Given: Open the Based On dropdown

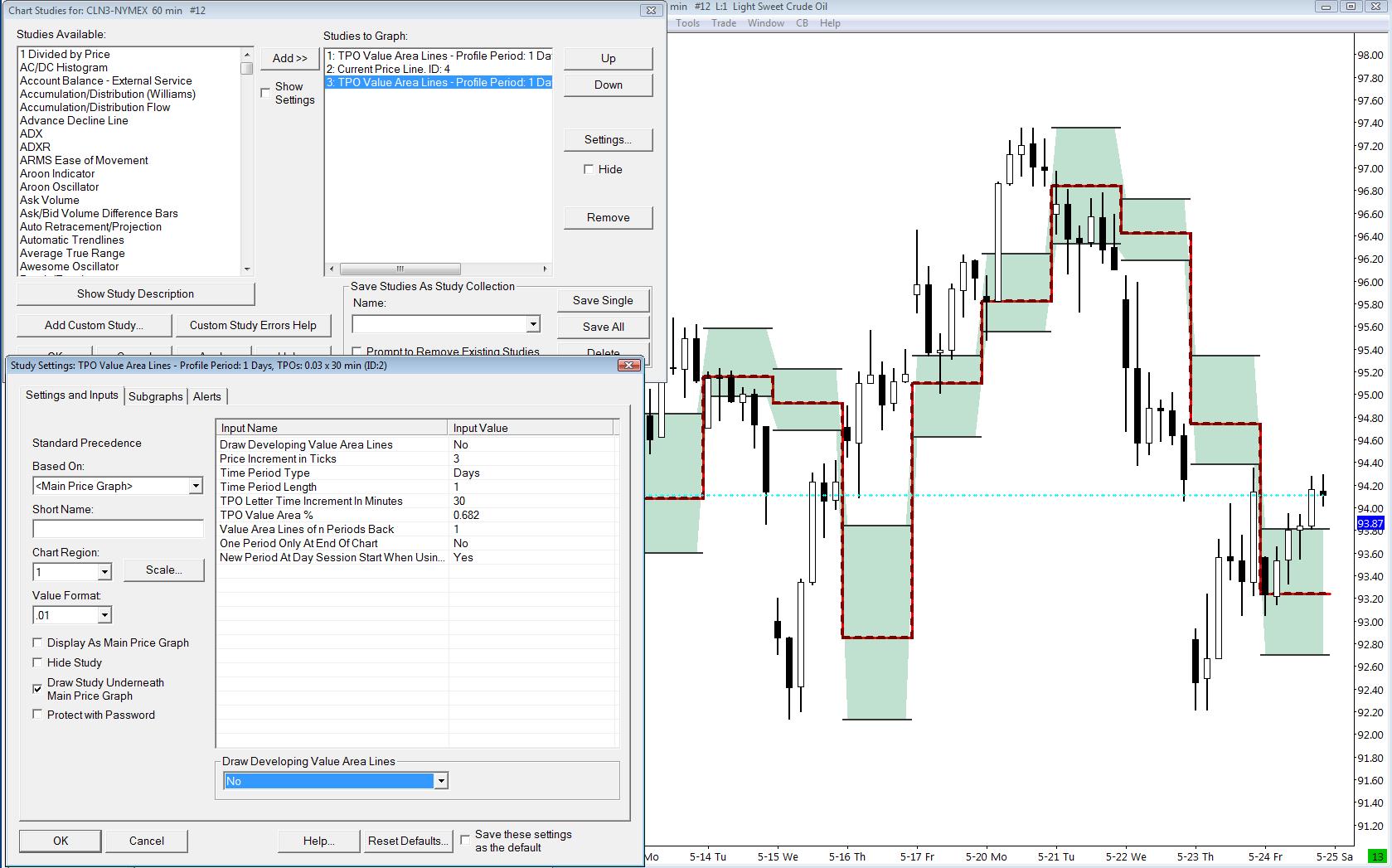Looking at the screenshot, I should tap(196, 486).
